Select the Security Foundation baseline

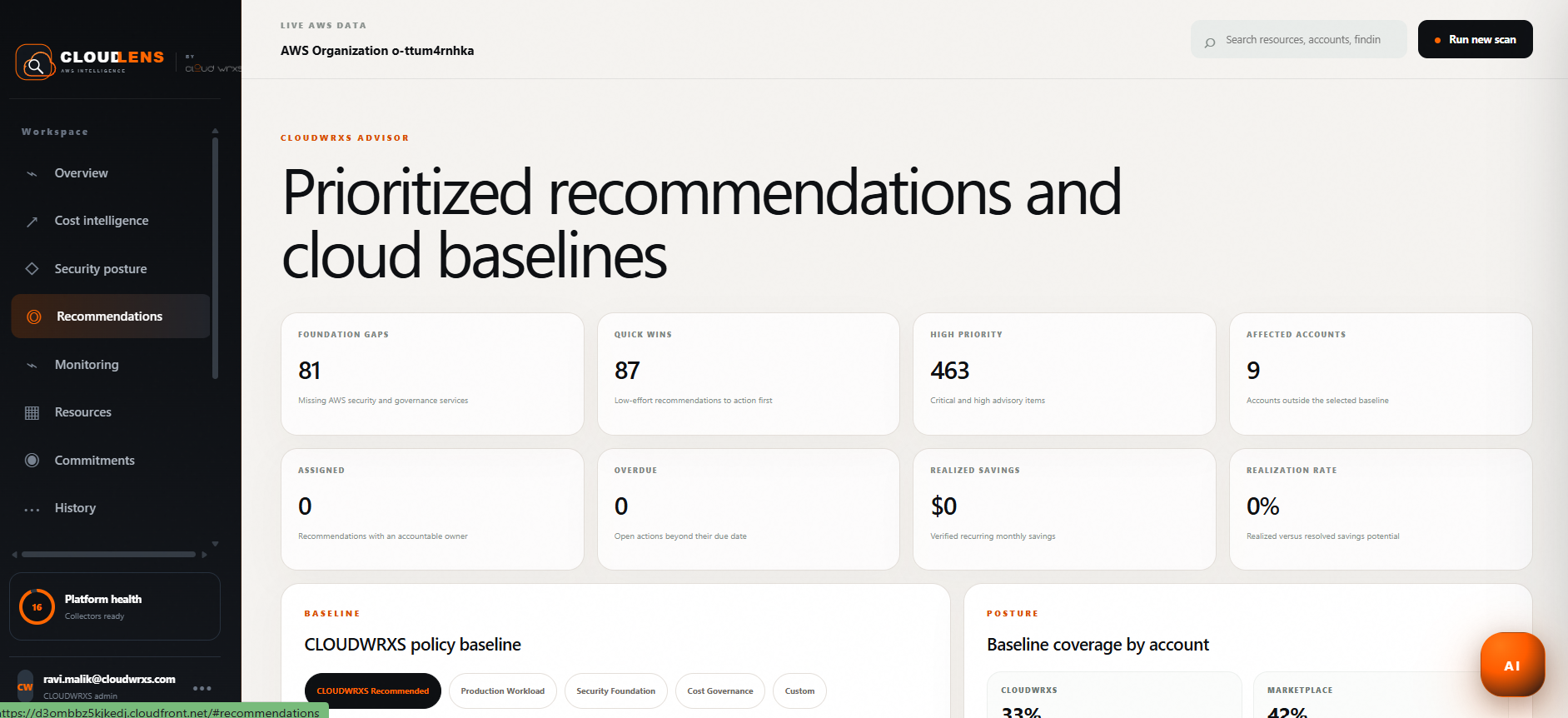click(616, 691)
